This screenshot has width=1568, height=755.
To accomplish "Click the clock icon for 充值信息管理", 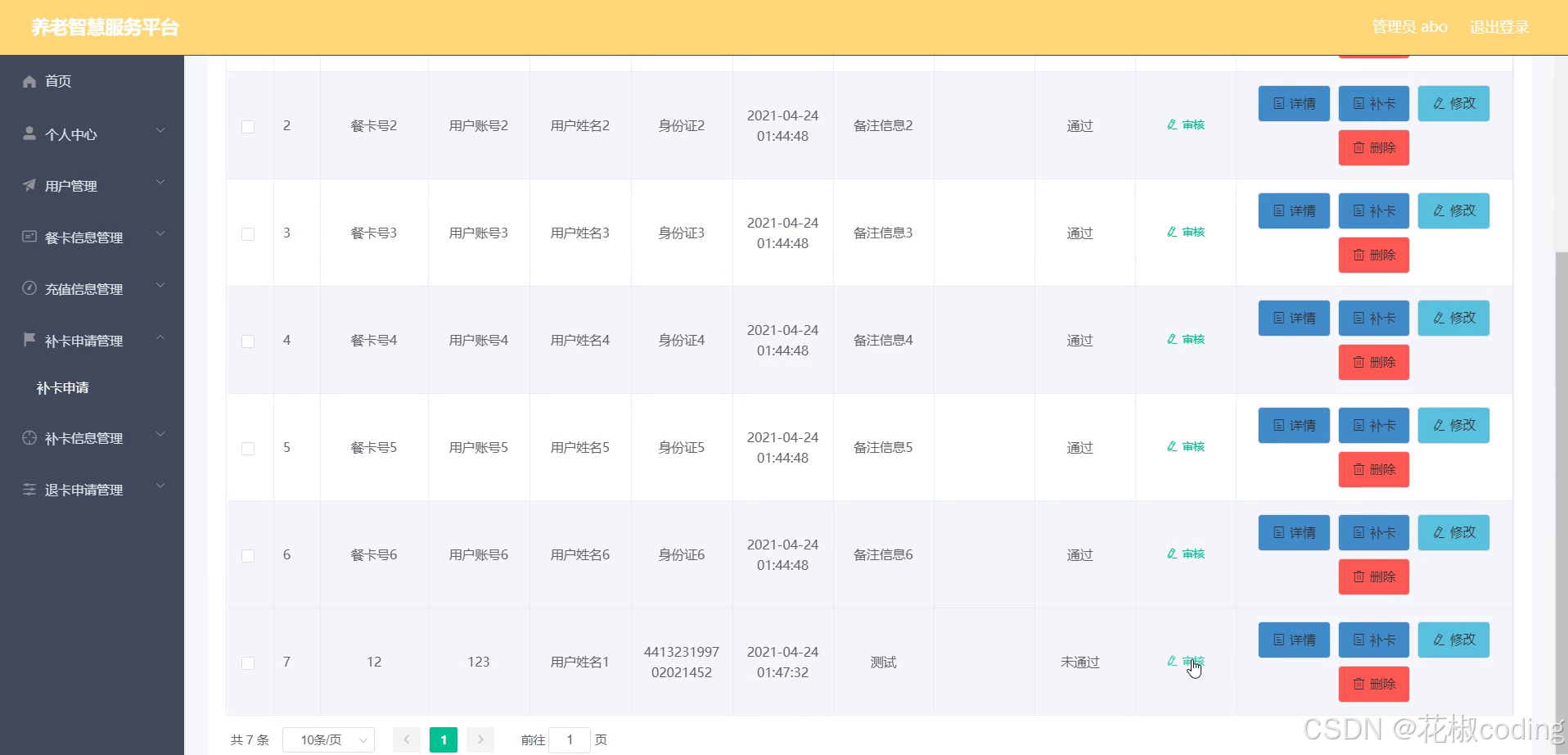I will (29, 288).
